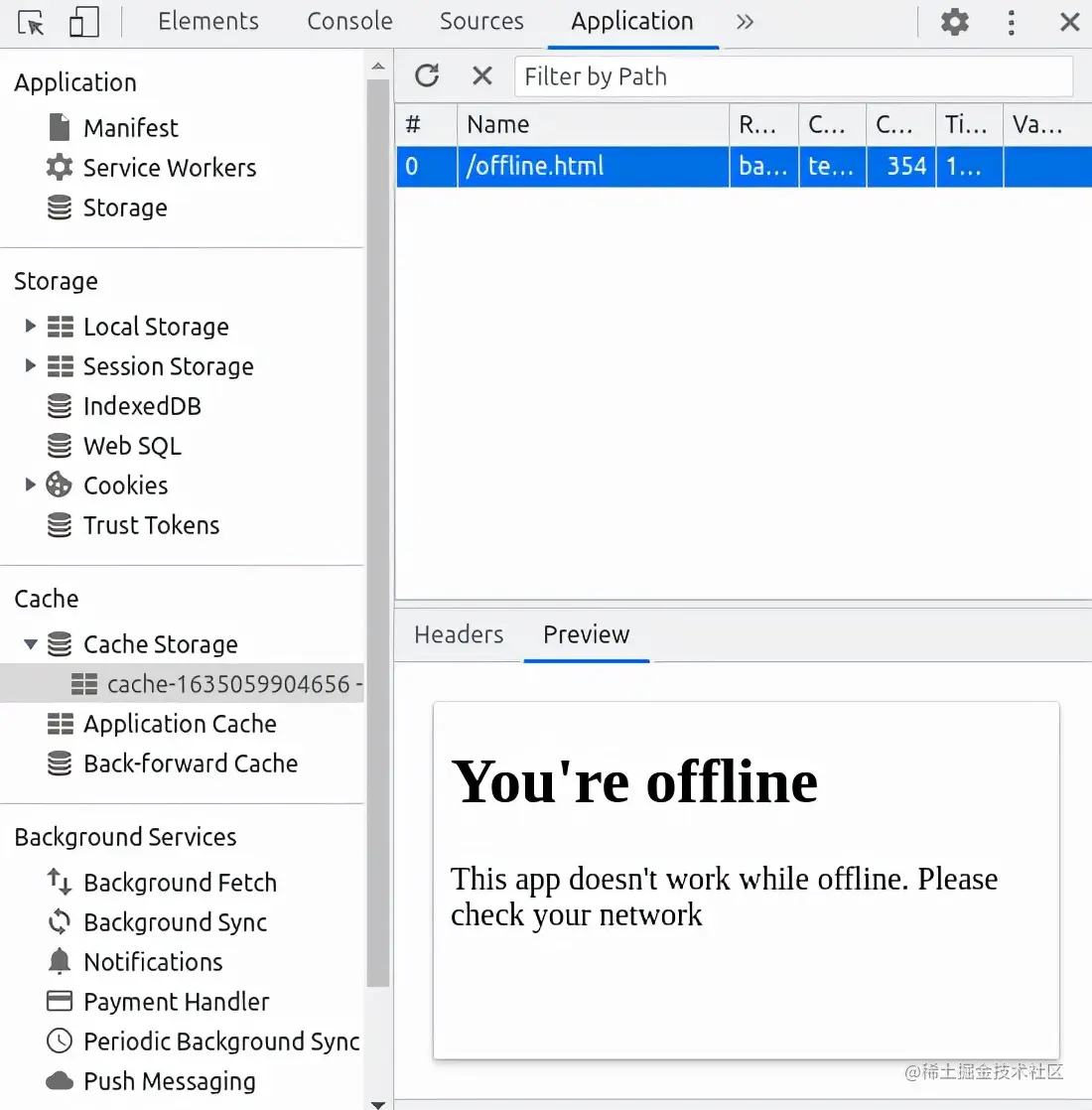1092x1110 pixels.
Task: Expand the Cookies tree arrow
Action: click(30, 485)
